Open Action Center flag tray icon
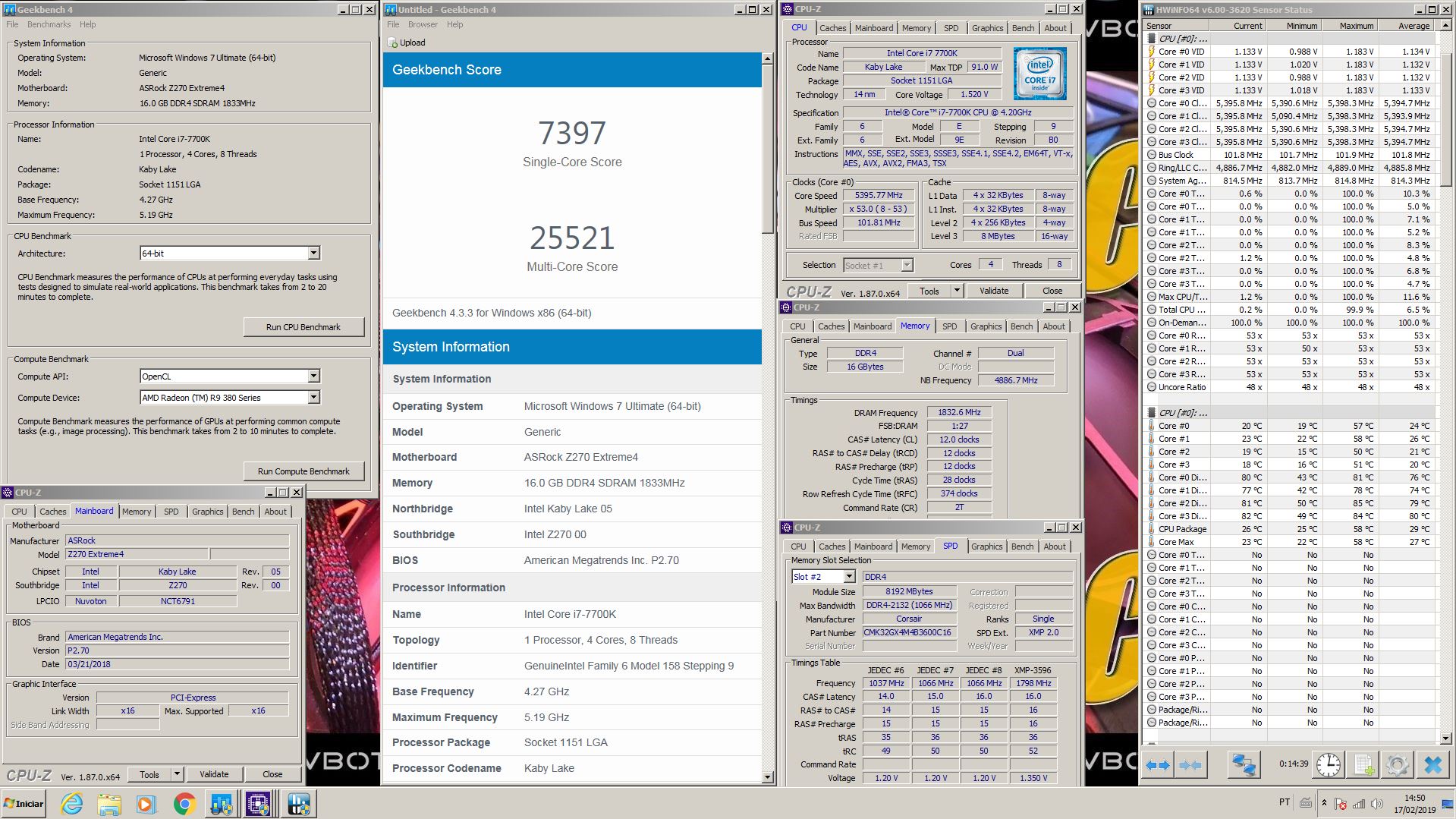 [x=1341, y=804]
